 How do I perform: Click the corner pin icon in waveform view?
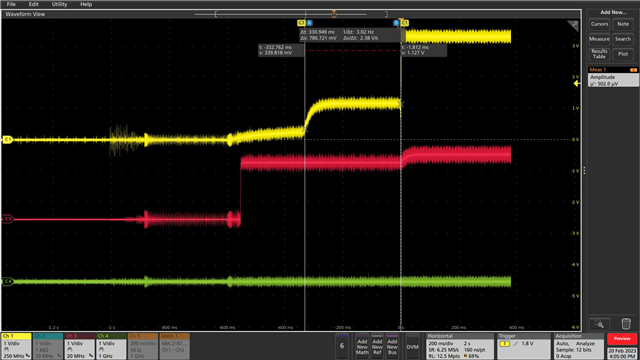click(x=573, y=26)
